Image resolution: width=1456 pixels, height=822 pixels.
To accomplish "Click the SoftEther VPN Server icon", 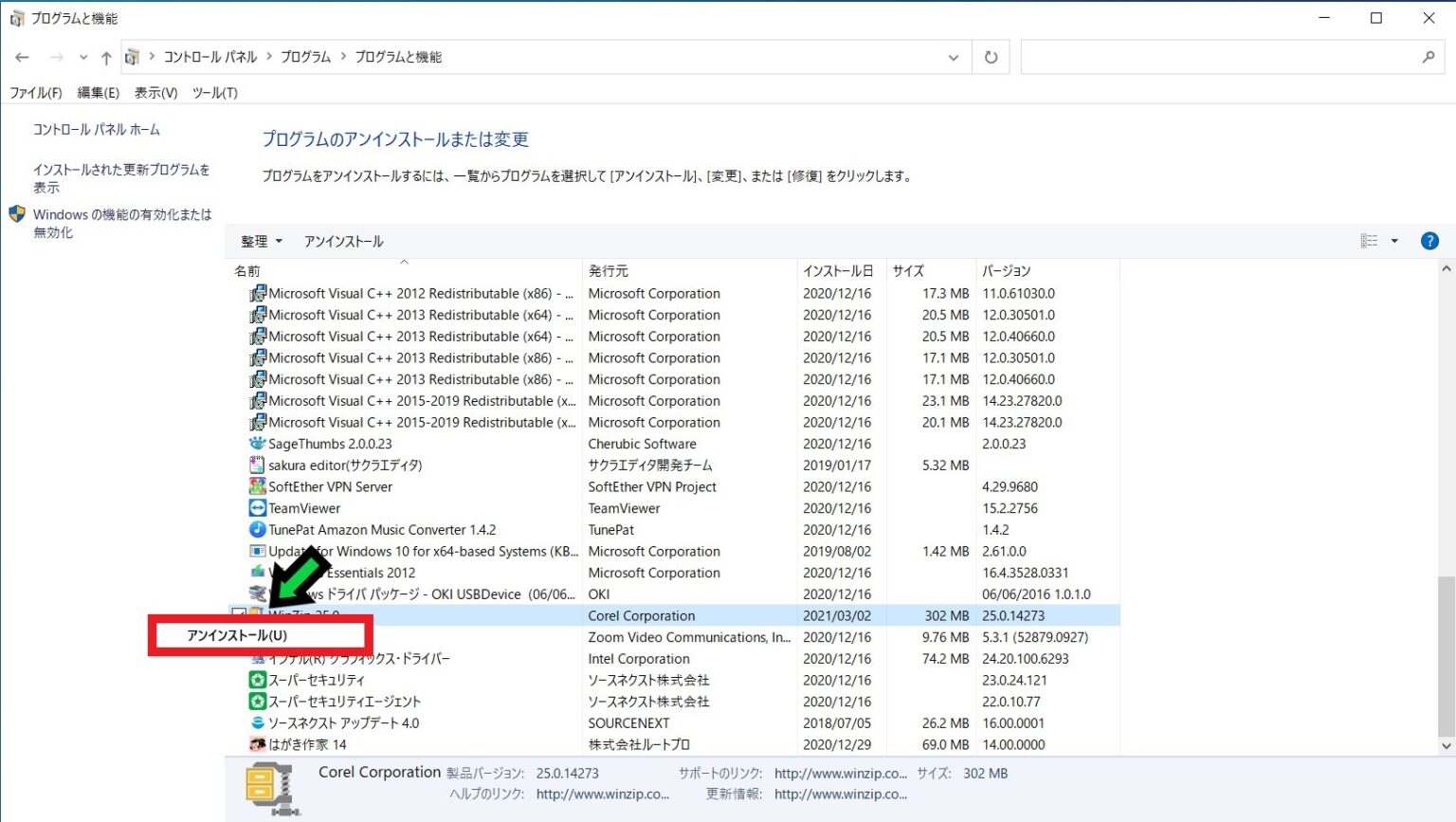I will click(x=258, y=486).
